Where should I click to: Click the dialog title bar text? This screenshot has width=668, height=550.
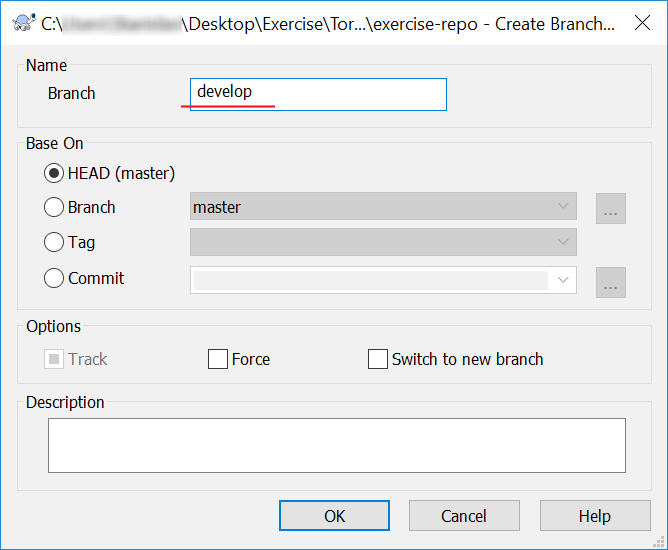[x=330, y=24]
